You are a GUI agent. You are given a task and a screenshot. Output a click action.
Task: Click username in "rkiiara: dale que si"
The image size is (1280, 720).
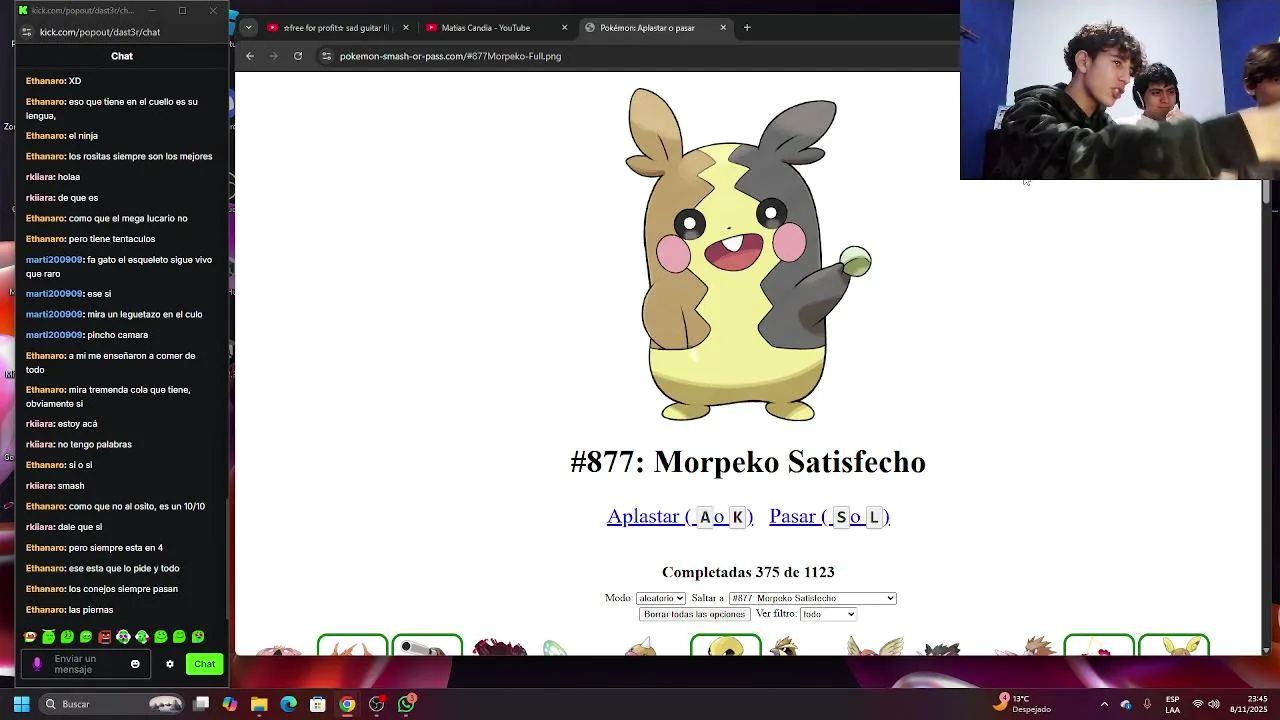(x=40, y=527)
